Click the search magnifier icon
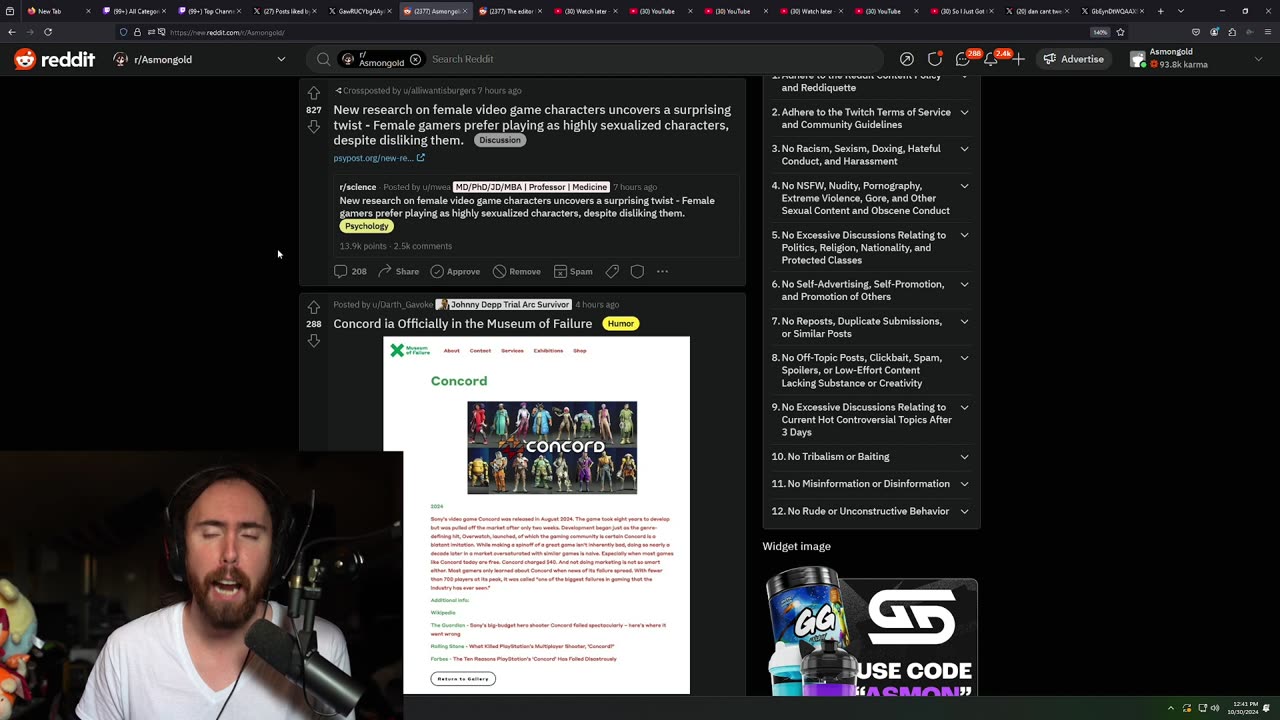Image resolution: width=1280 pixels, height=720 pixels. pos(324,59)
